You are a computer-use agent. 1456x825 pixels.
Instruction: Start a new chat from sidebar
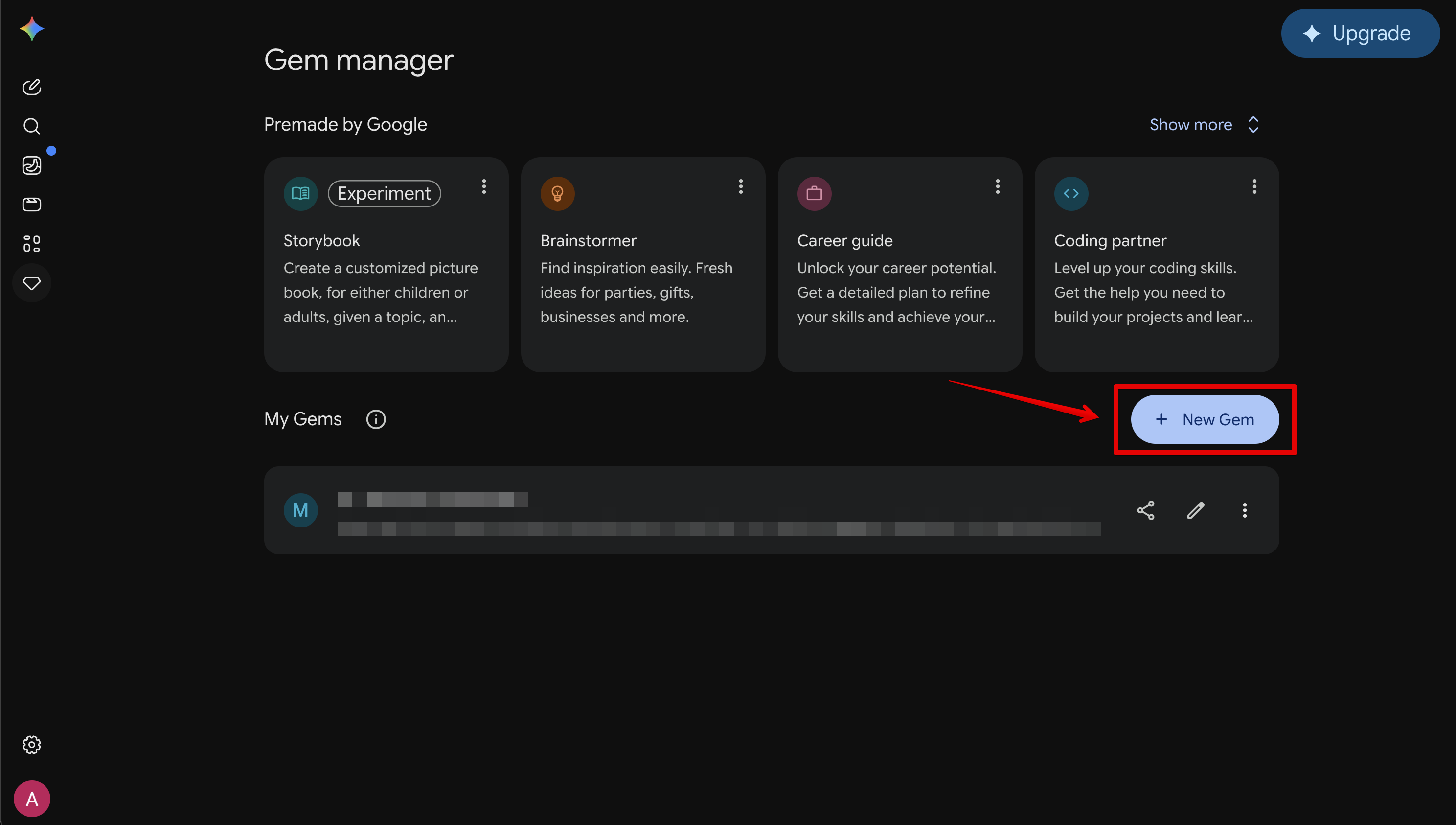click(x=32, y=87)
